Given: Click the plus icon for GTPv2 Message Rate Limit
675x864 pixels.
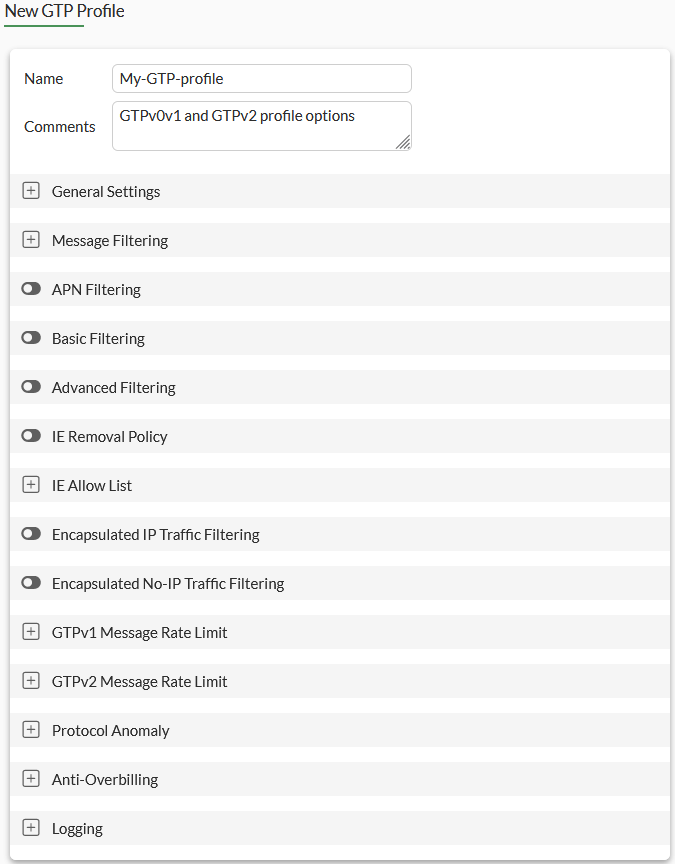Looking at the screenshot, I should pos(31,681).
